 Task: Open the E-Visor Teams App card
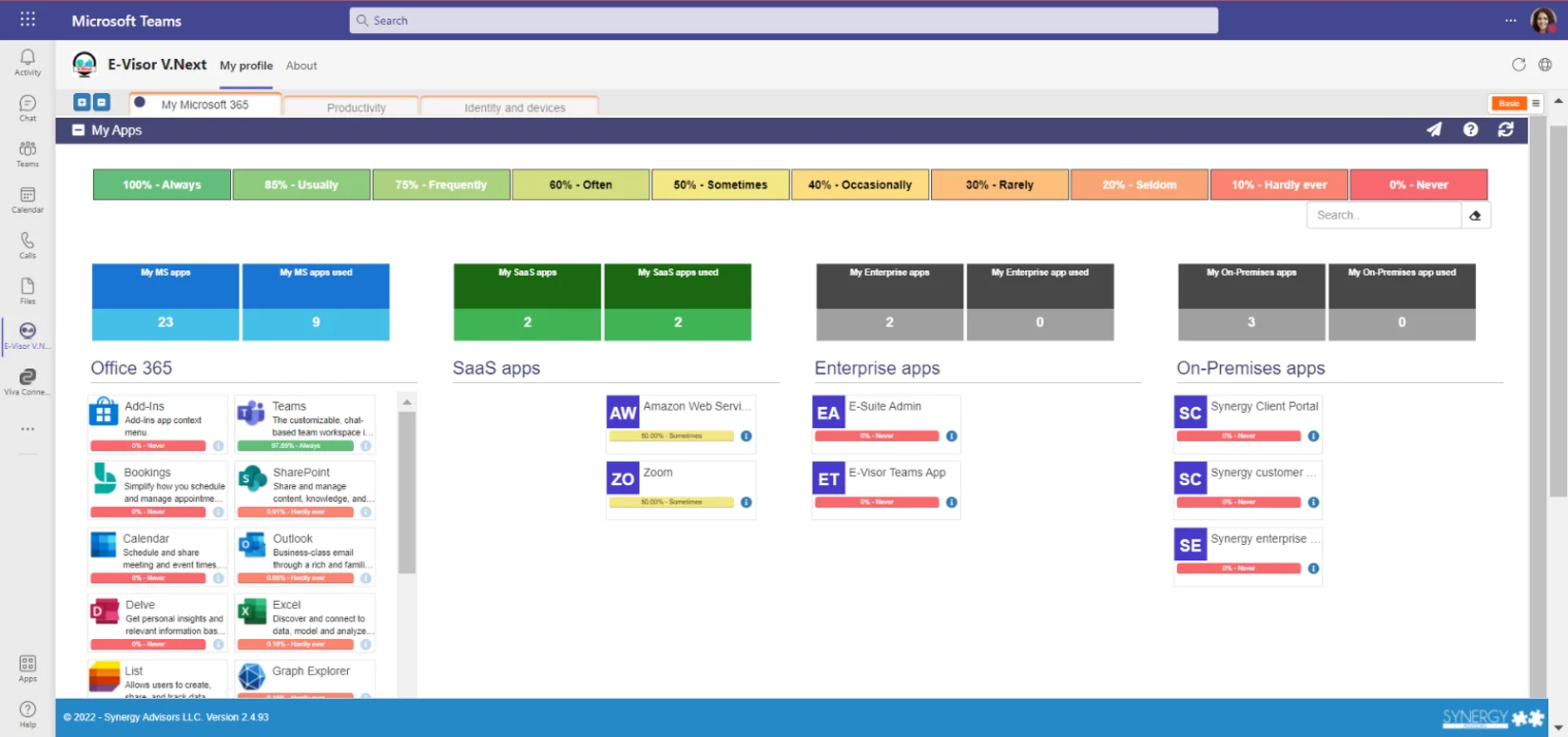886,491
